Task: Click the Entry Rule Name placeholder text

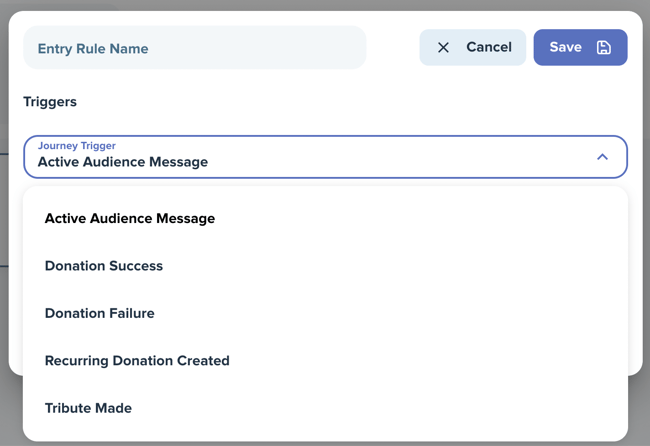Action: pyautogui.click(x=93, y=49)
